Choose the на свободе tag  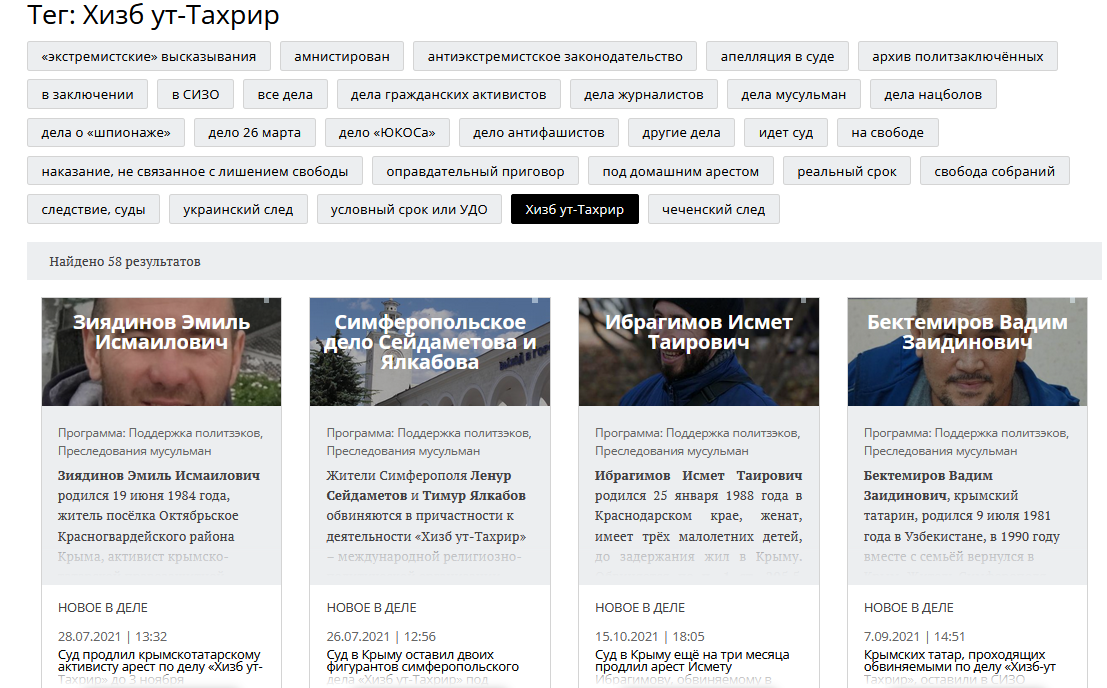click(887, 133)
